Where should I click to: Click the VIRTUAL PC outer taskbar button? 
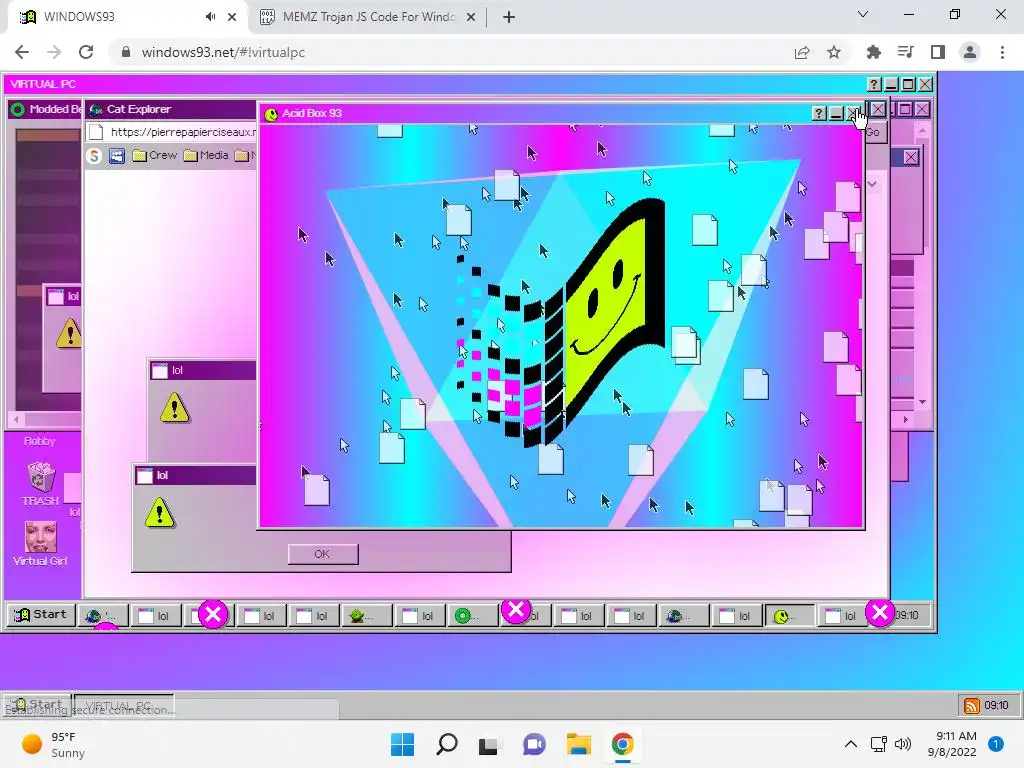tap(123, 705)
